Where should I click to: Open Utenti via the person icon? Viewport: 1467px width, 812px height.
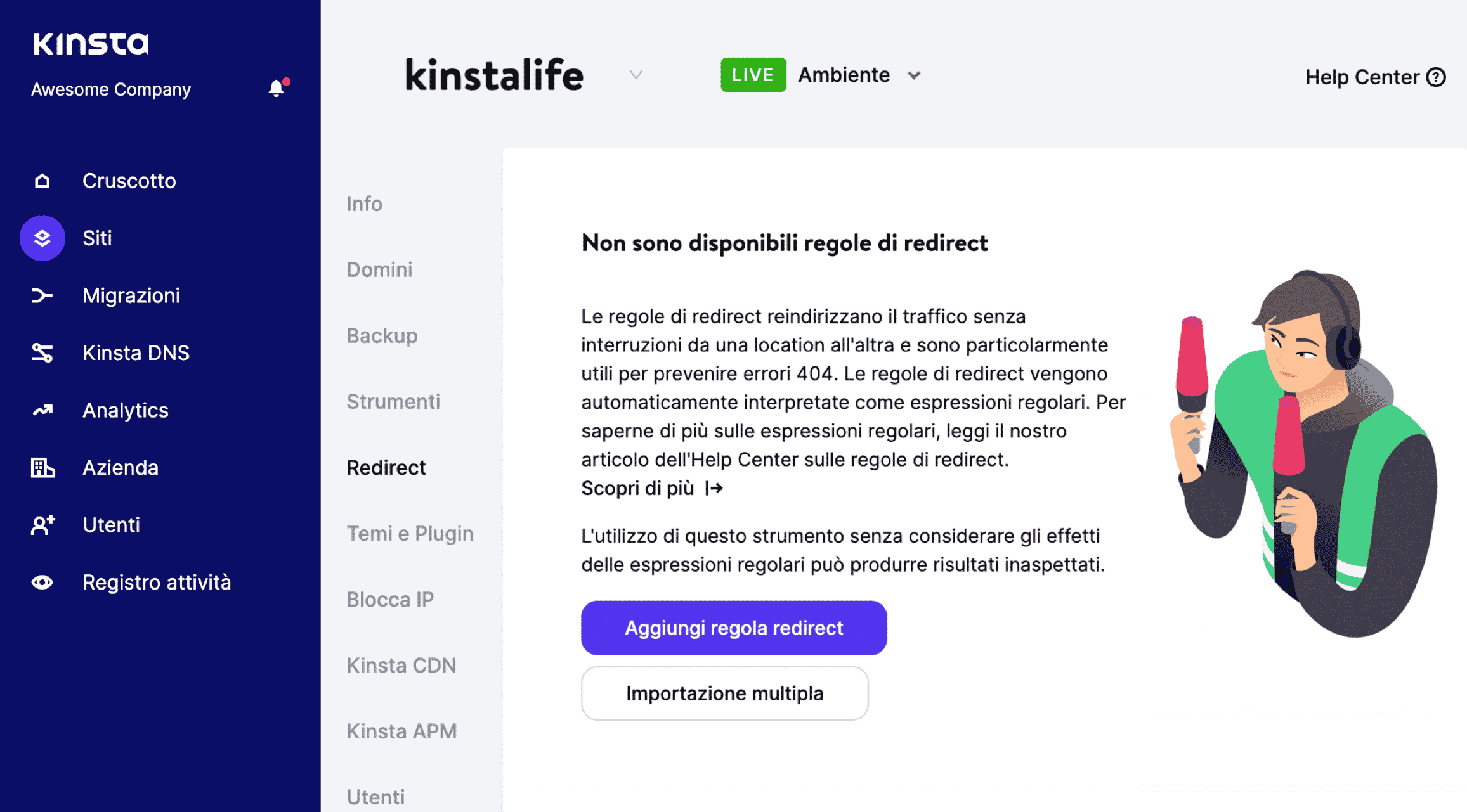click(42, 525)
